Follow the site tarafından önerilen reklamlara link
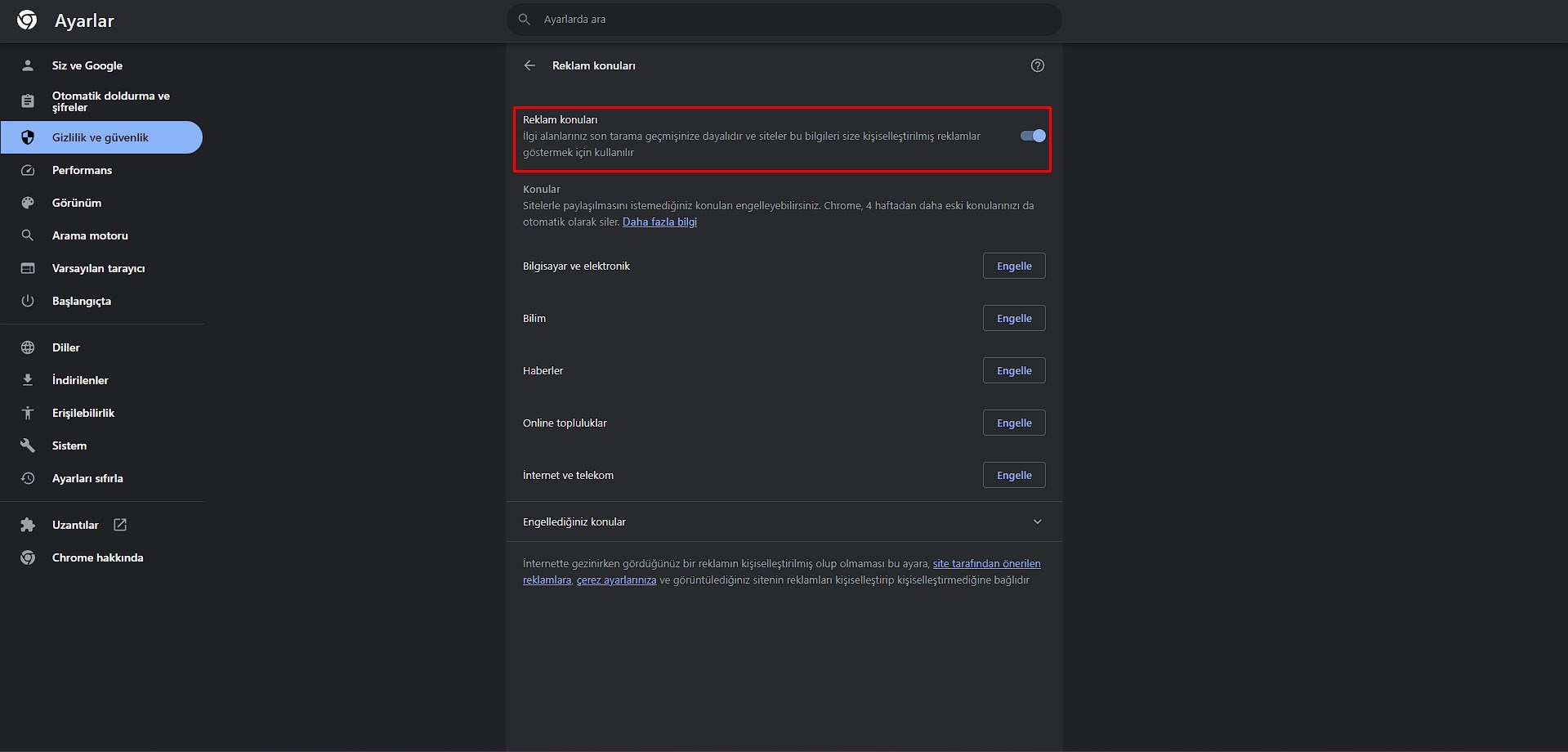 [987, 563]
